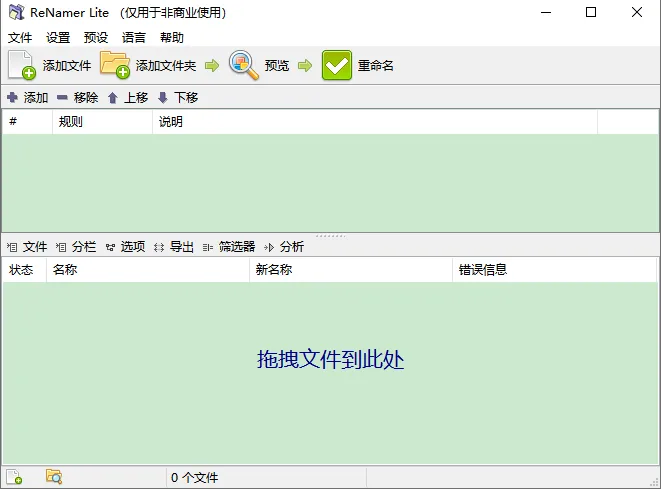
Task: Click the 添加文件 toolbar label
Action: [x=67, y=65]
